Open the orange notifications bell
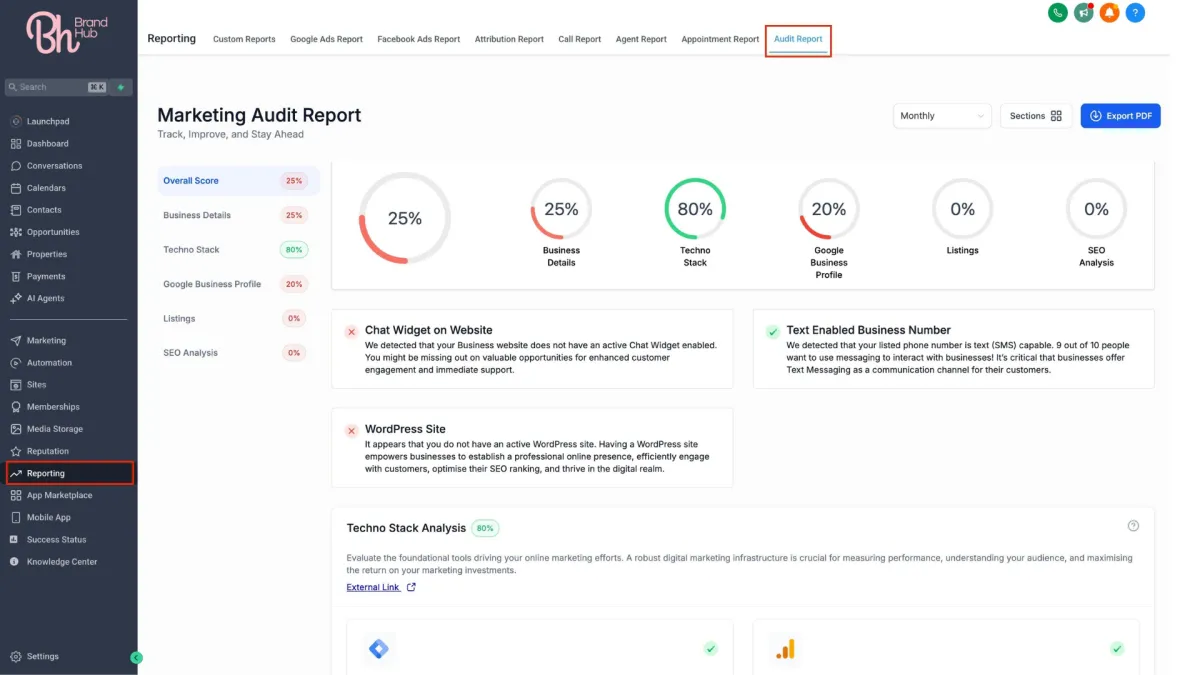Screen dimensions: 1200x675 [1109, 13]
